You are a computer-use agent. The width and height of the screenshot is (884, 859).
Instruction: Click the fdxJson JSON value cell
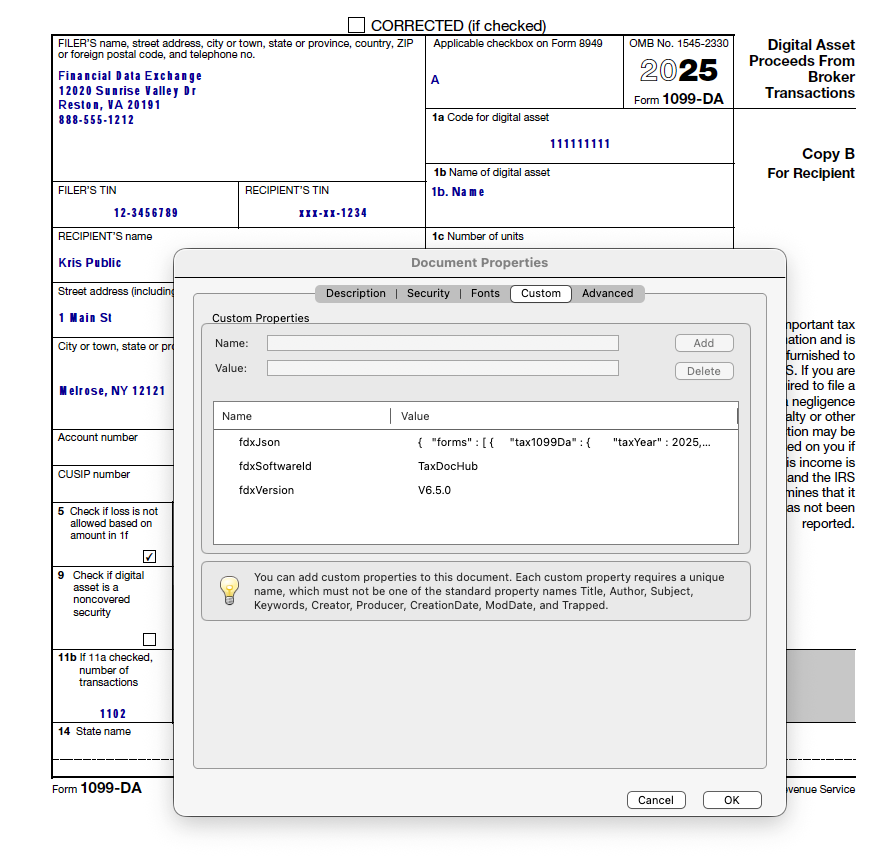pos(564,442)
